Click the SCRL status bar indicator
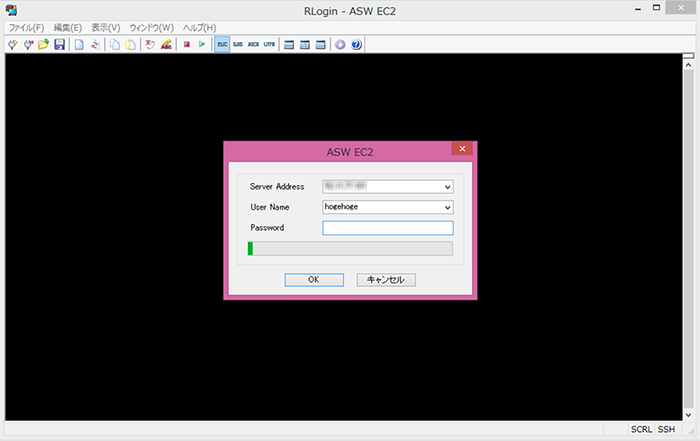Screen dimensions: 700x441 [x=641, y=429]
